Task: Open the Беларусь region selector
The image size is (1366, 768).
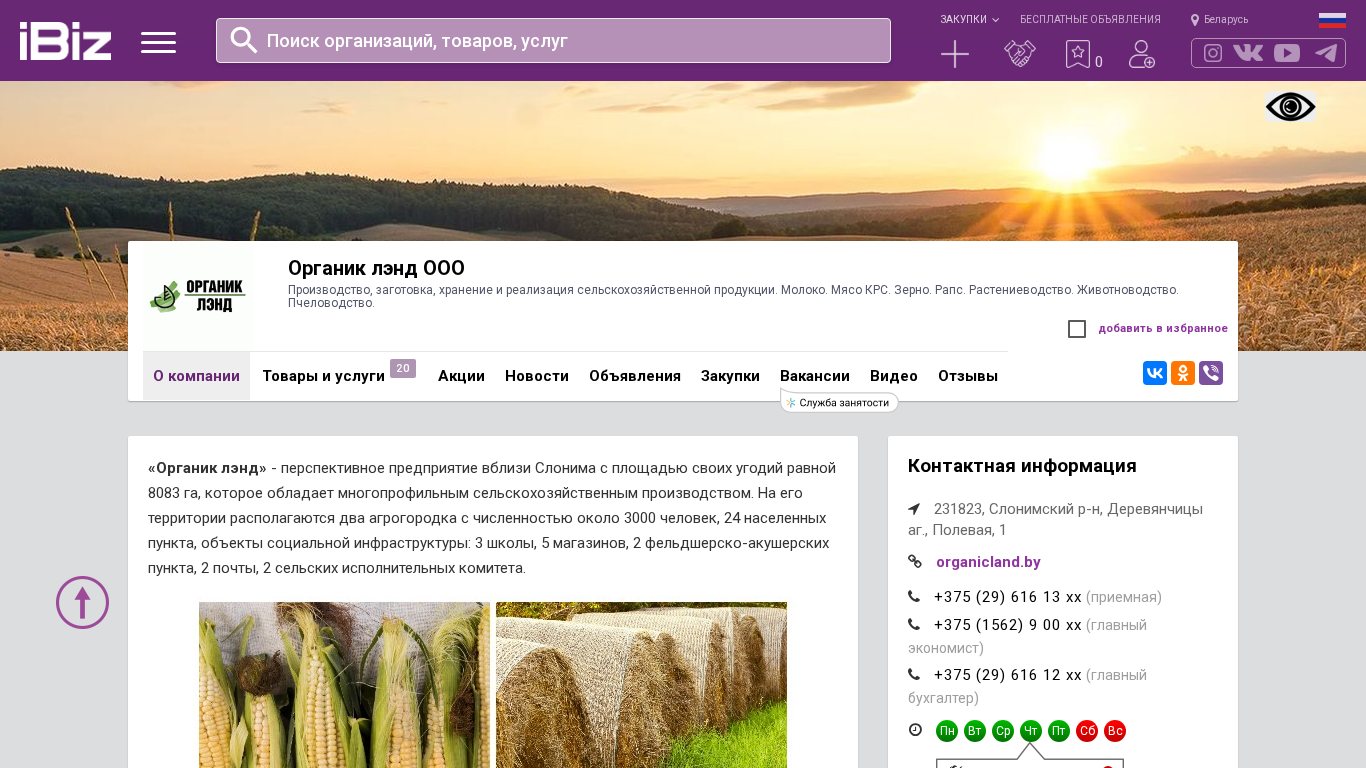Action: (x=1219, y=20)
